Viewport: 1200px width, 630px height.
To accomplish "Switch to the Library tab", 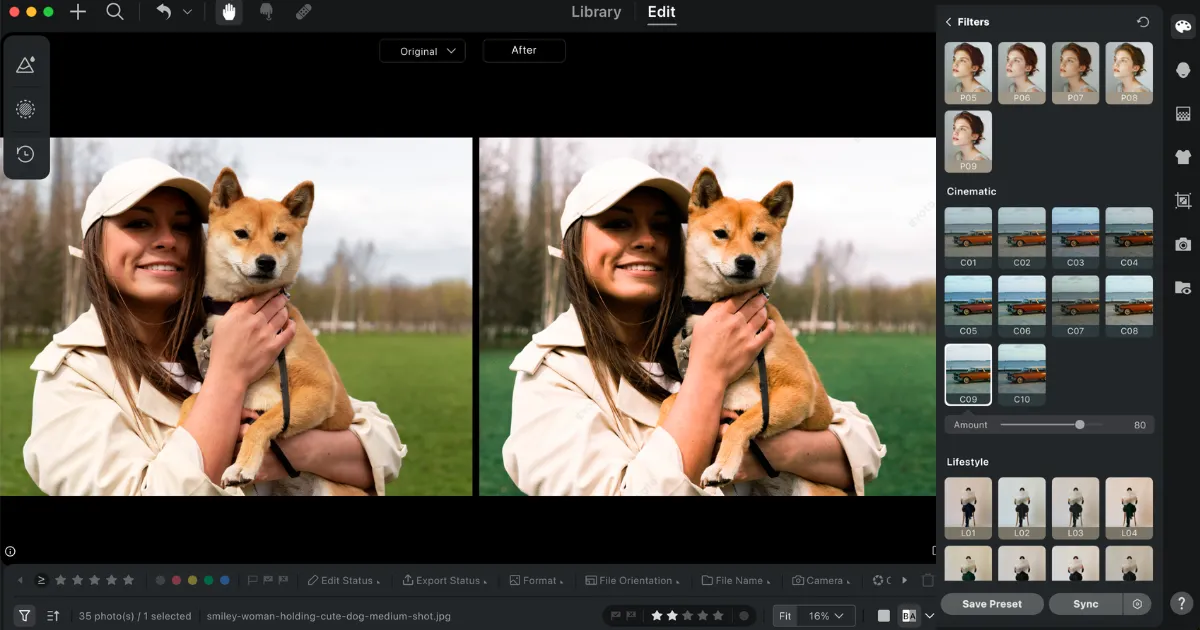I will [596, 12].
